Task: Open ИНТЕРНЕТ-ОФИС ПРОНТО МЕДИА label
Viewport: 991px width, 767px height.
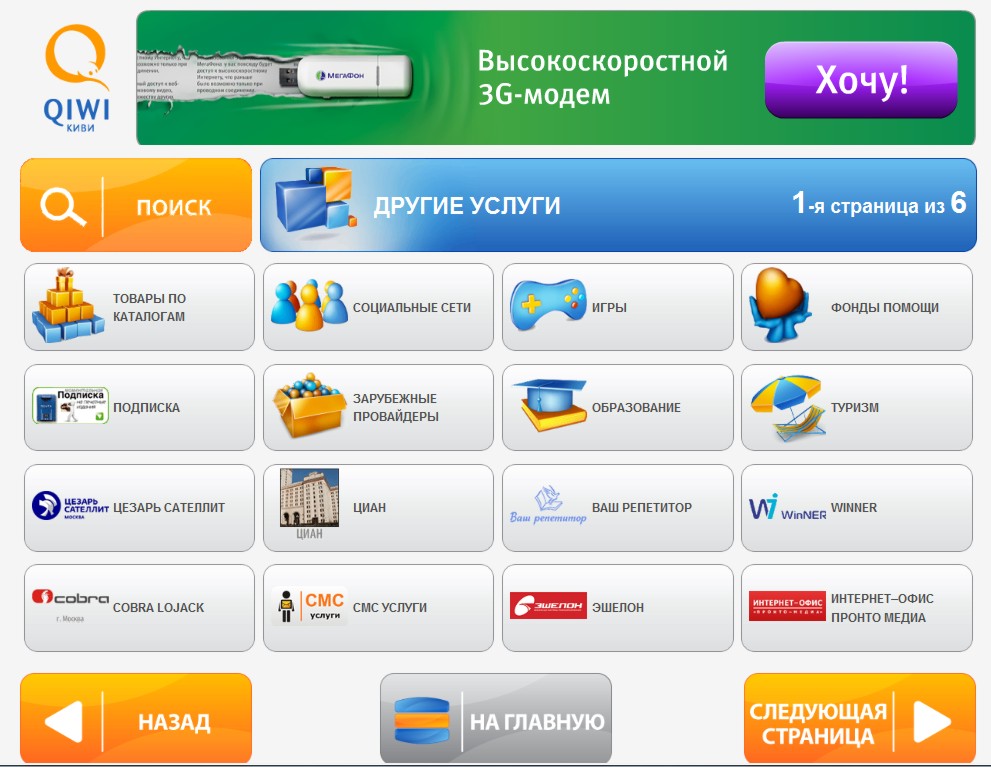Action: [882, 608]
